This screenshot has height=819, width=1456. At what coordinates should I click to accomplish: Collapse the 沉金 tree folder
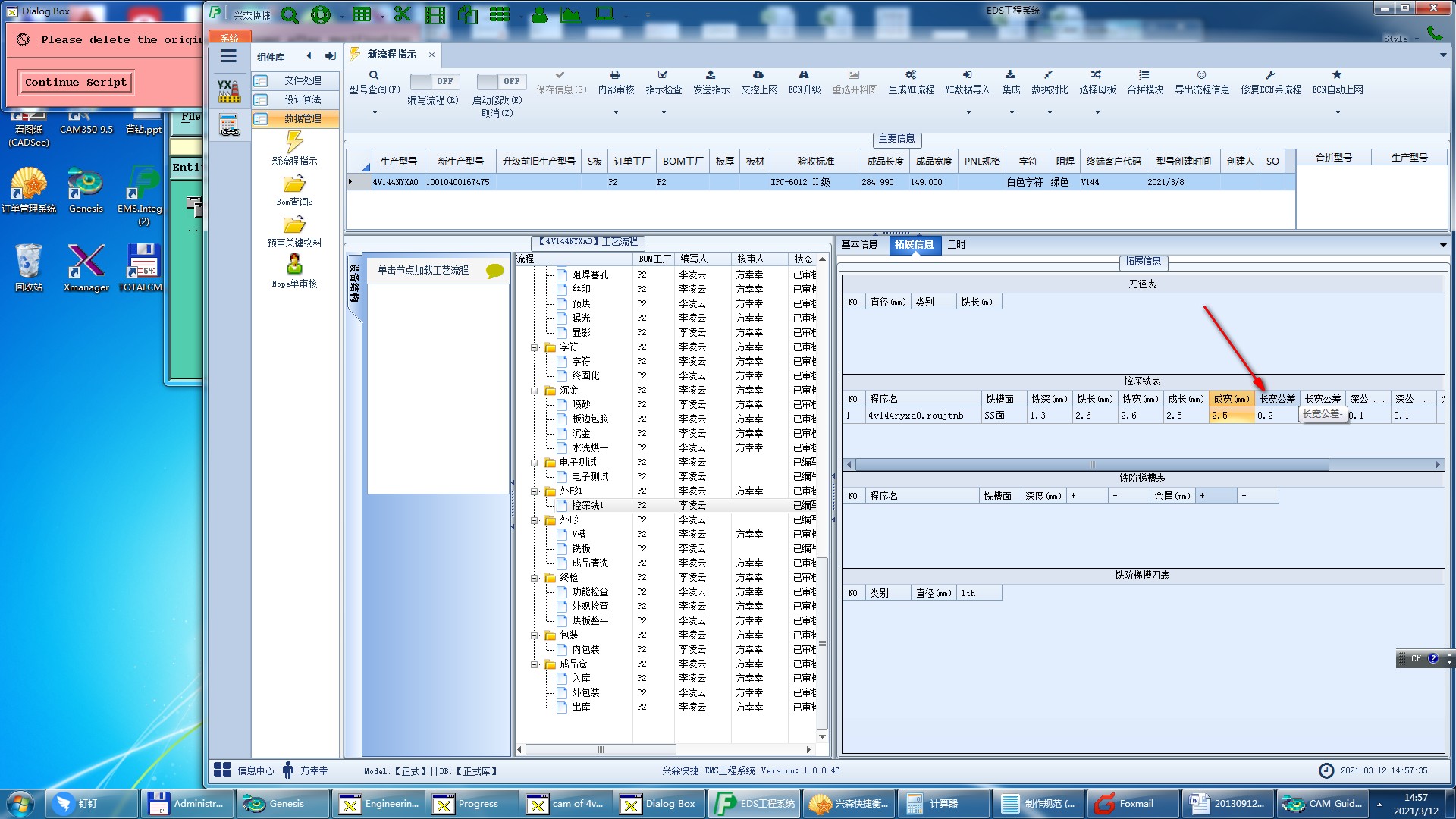535,391
